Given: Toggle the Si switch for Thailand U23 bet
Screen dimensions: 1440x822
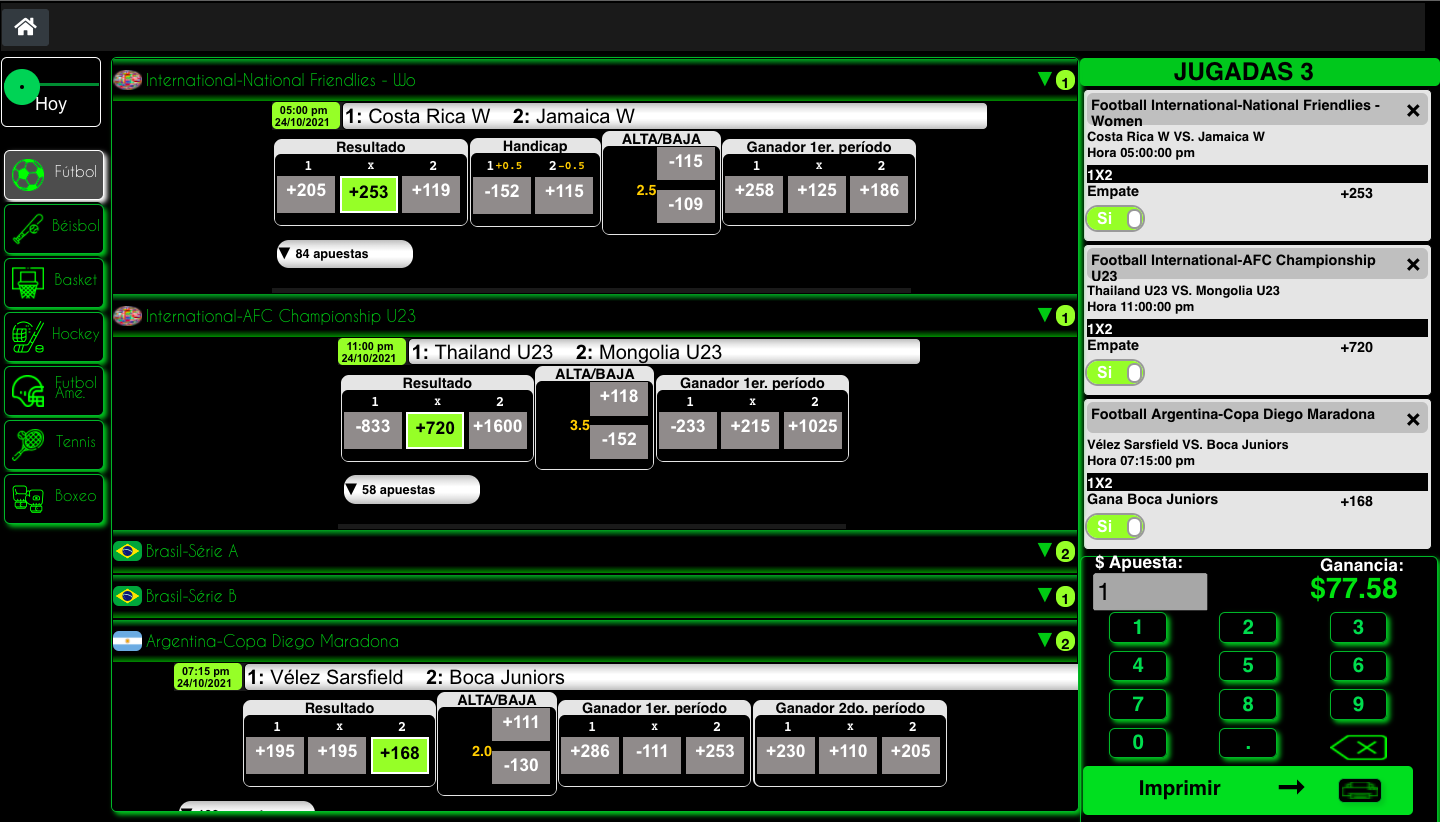Looking at the screenshot, I should coord(1115,373).
